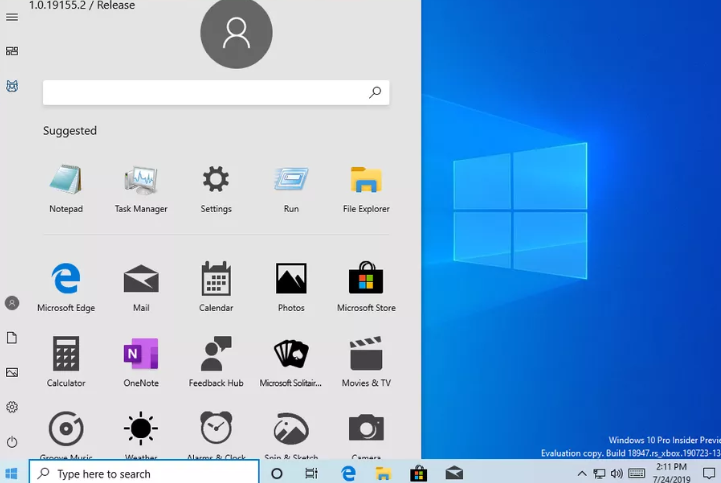The width and height of the screenshot is (721, 483).
Task: Open OneNote app
Action: tap(141, 362)
